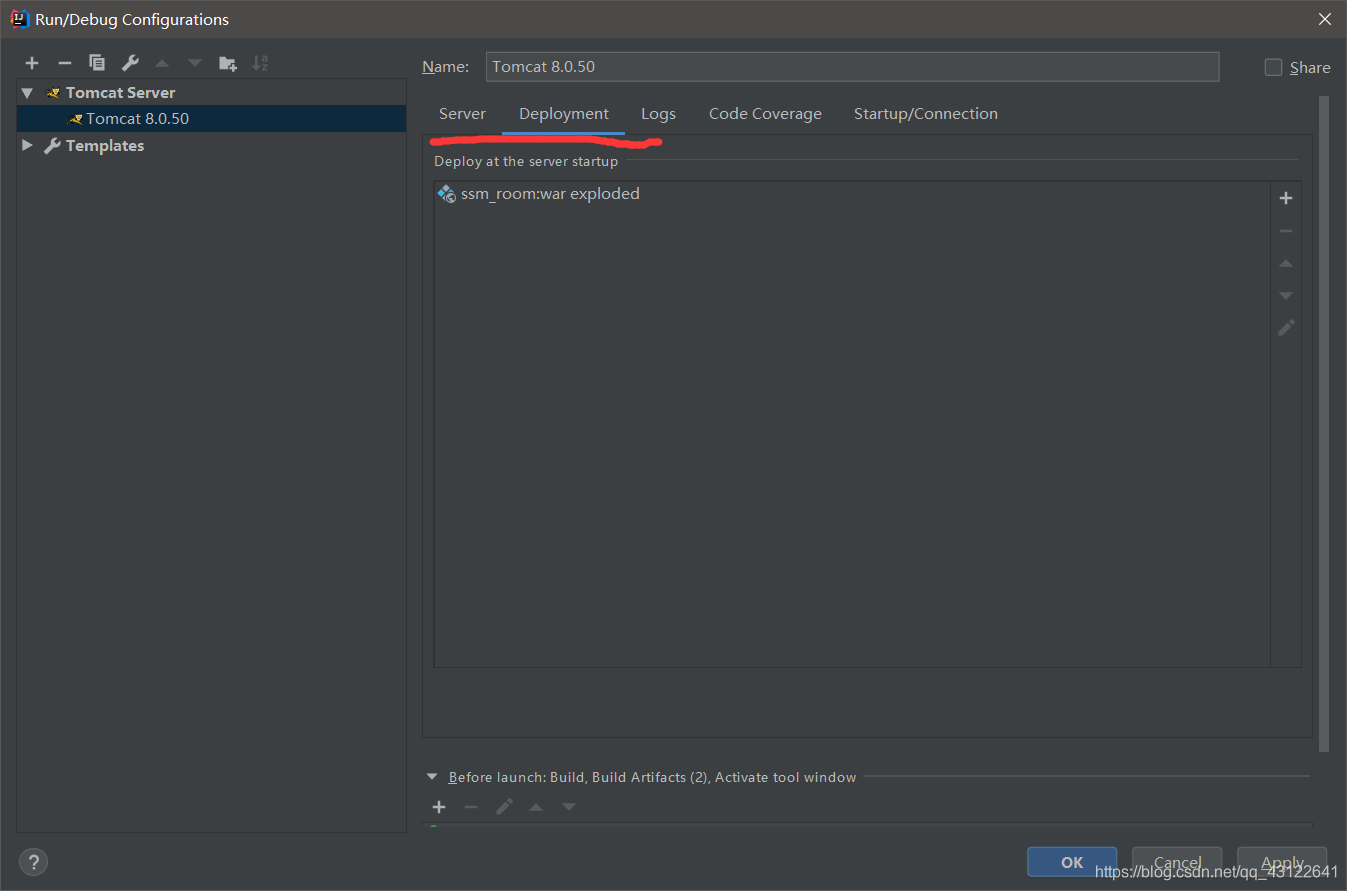This screenshot has width=1347, height=891.
Task: Add deployment artifact plus icon
Action: (x=1286, y=198)
